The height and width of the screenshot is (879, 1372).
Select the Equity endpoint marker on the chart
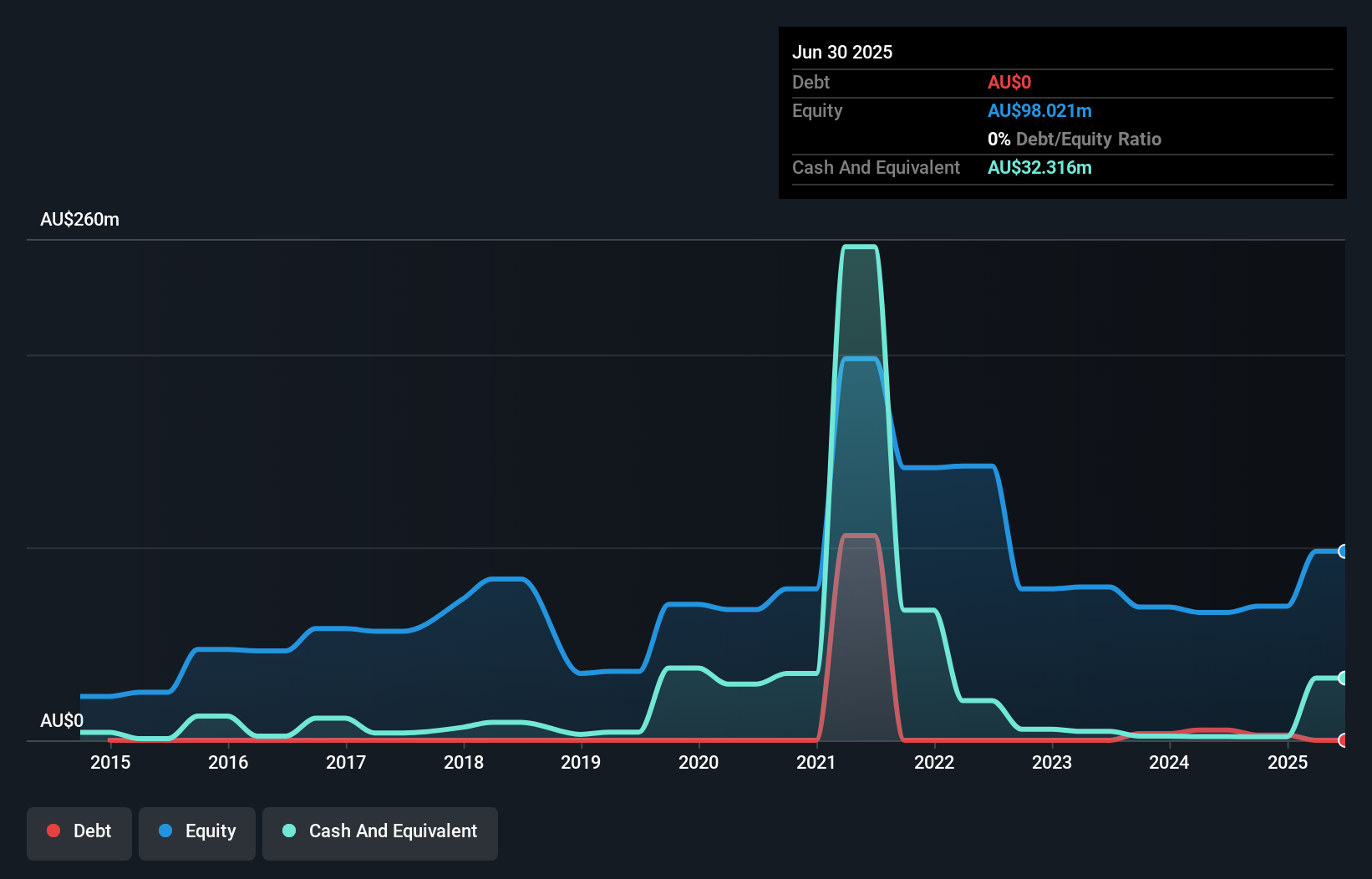click(x=1342, y=551)
